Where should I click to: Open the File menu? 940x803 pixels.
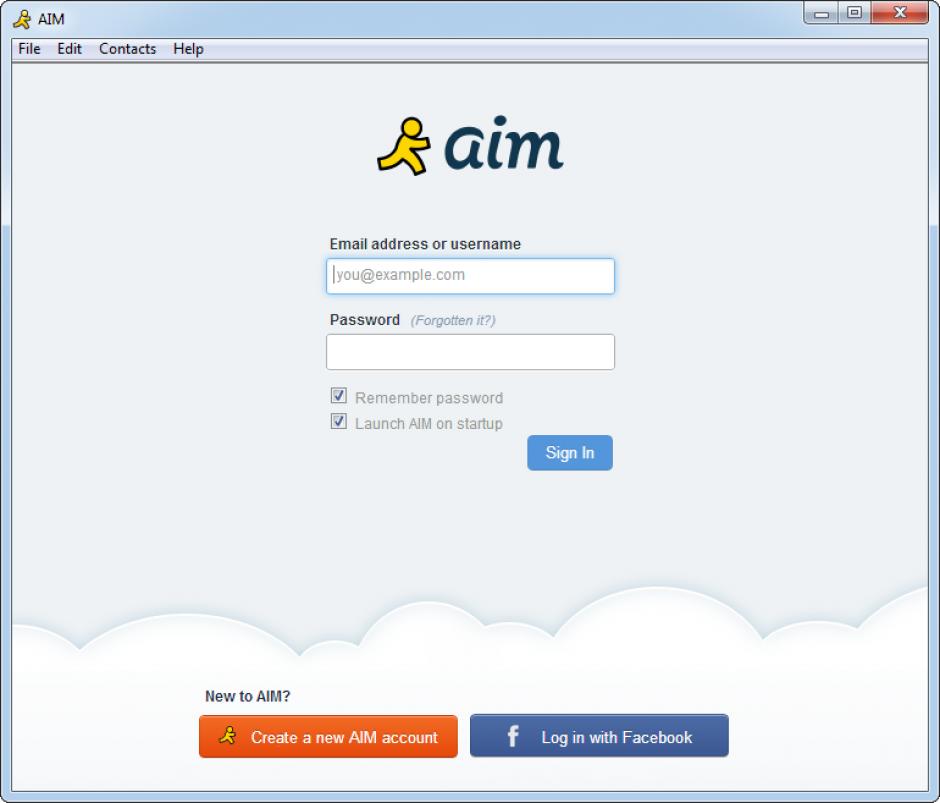[29, 49]
